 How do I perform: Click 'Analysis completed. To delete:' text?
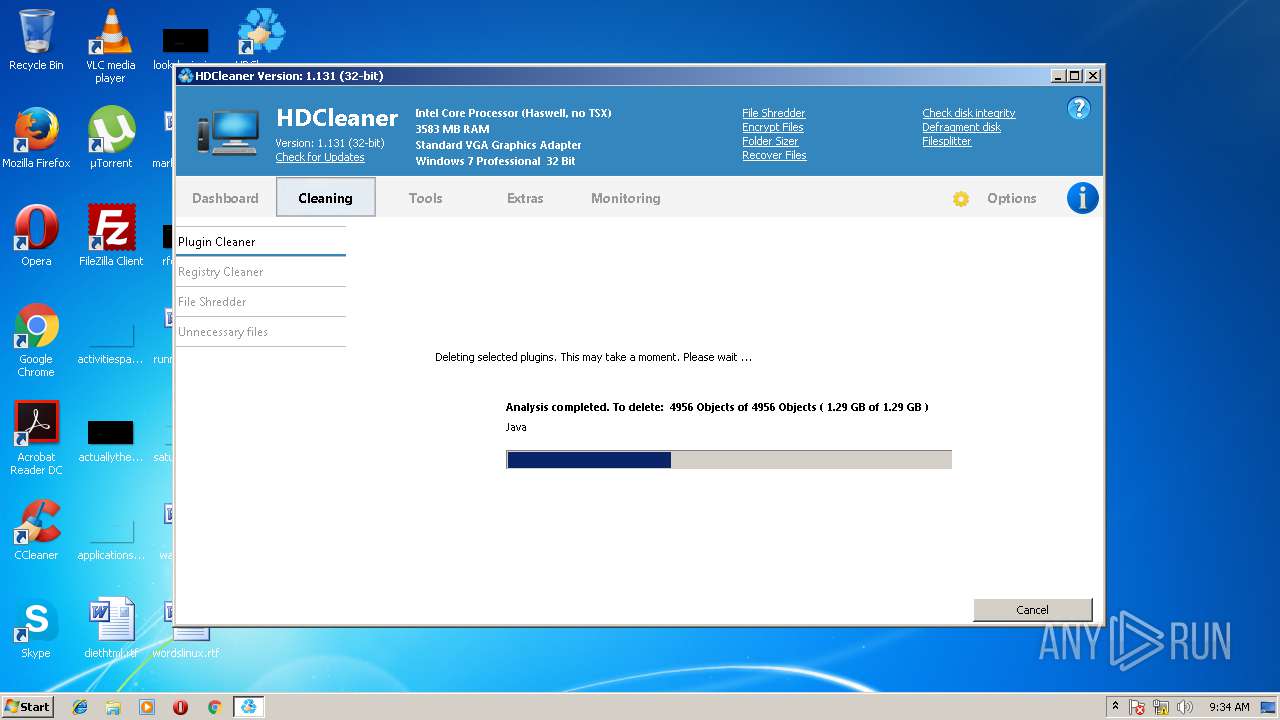point(585,407)
